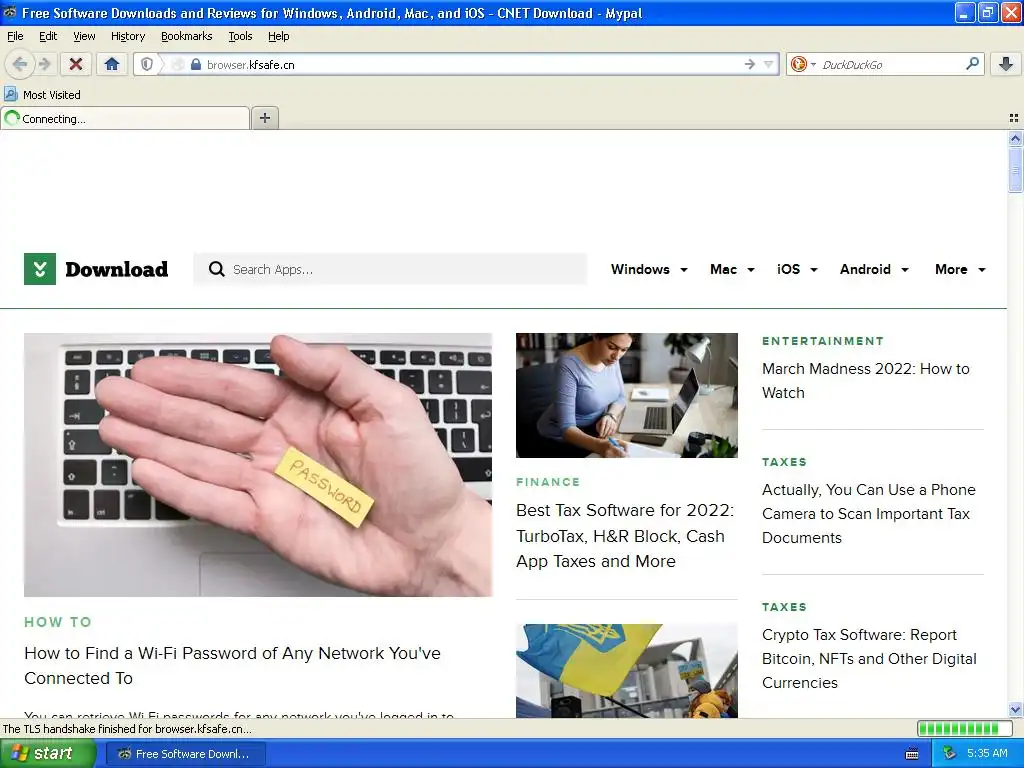Screen dimensions: 1024x768
Task: Click the Download site title
Action: tap(116, 269)
